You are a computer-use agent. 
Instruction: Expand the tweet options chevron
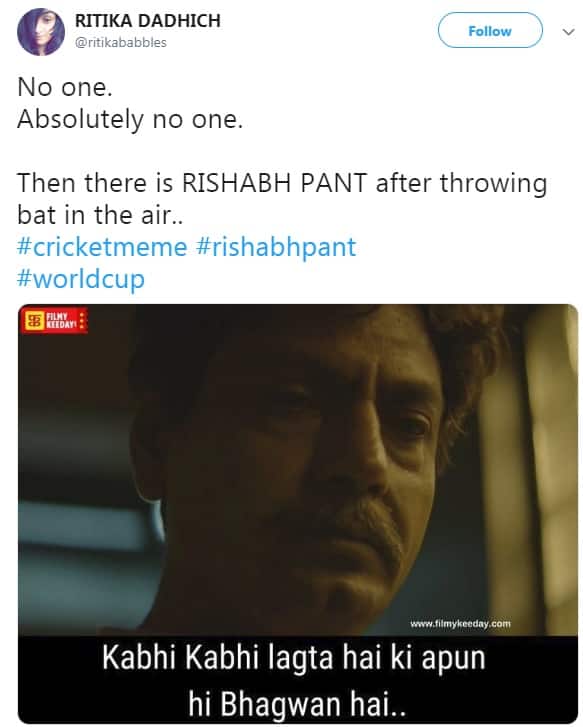coord(568,32)
